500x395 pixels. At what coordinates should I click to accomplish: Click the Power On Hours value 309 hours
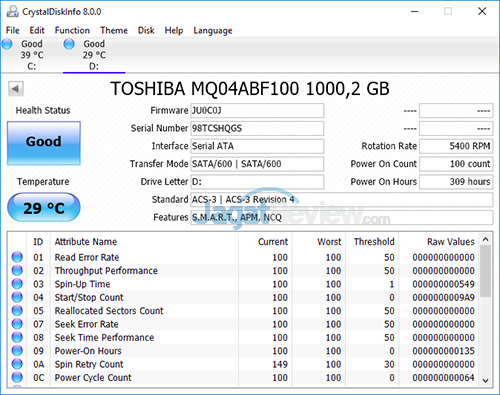tap(456, 182)
